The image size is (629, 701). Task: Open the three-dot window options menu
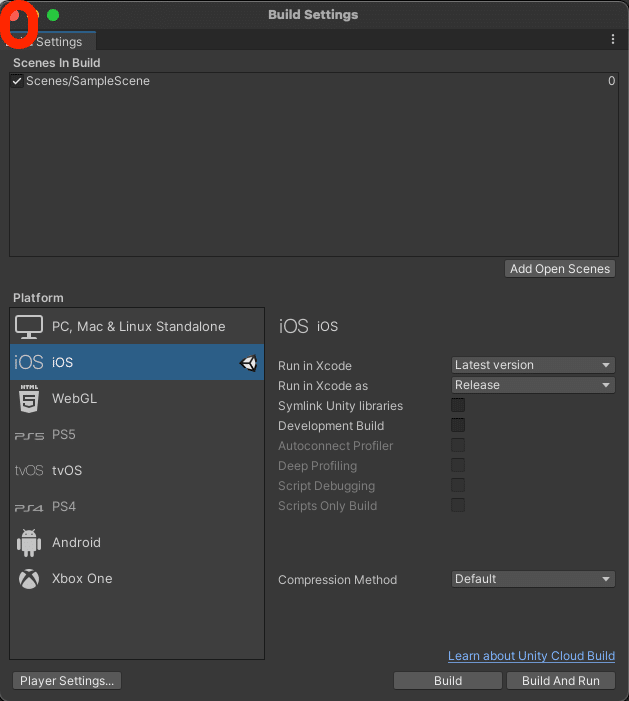tap(612, 39)
